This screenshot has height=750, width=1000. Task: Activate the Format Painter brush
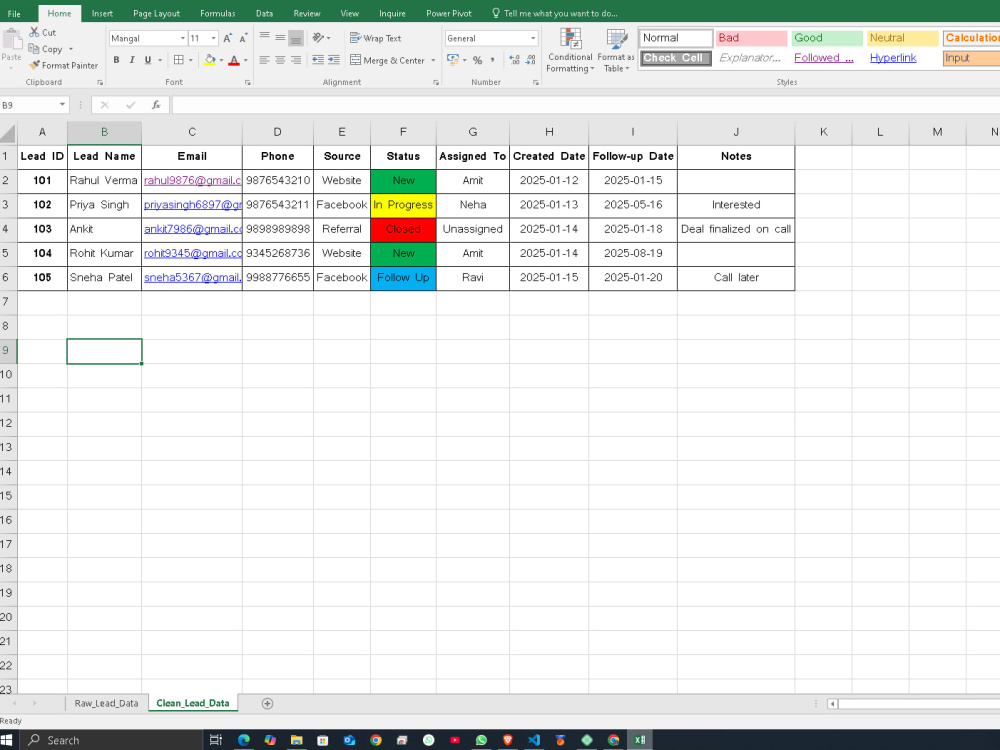pyautogui.click(x=63, y=65)
